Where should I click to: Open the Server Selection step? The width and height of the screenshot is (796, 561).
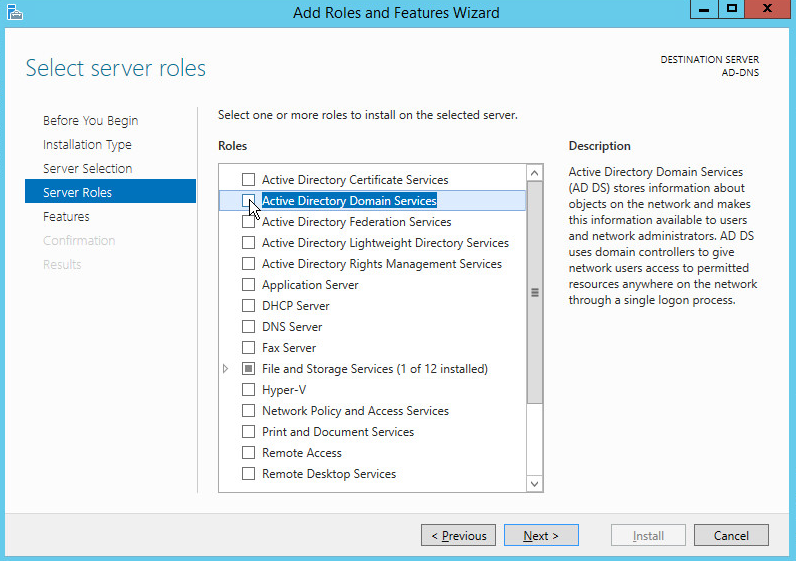coord(87,169)
